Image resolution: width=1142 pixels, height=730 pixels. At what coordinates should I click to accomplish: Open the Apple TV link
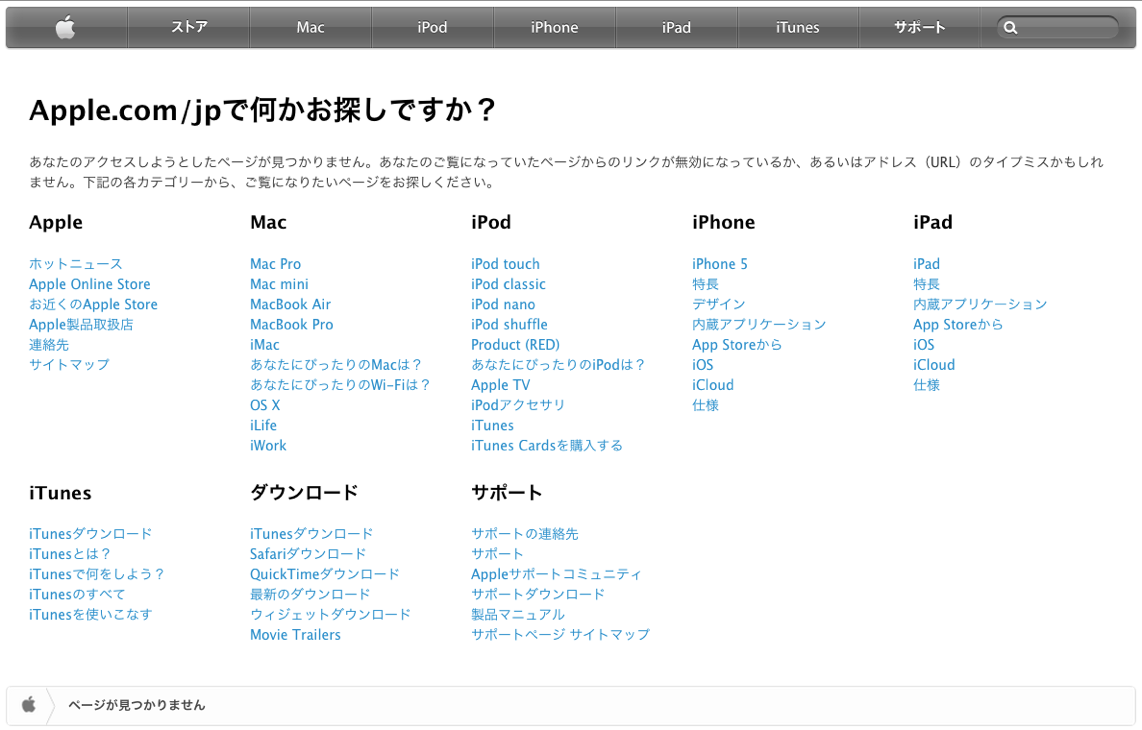[x=500, y=385]
